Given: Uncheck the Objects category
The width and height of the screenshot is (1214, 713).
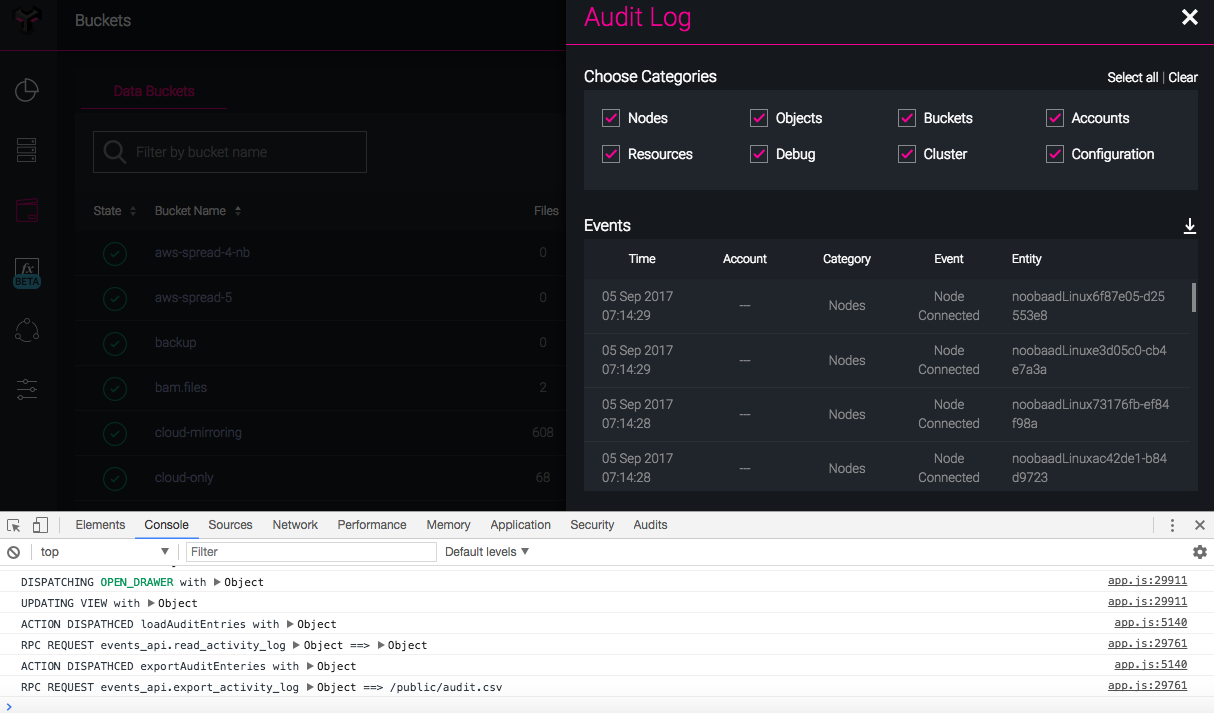Looking at the screenshot, I should tap(759, 118).
